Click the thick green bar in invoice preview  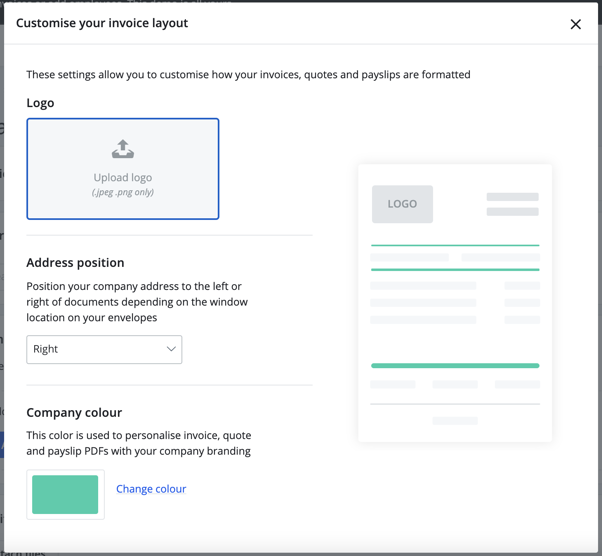[x=455, y=366]
